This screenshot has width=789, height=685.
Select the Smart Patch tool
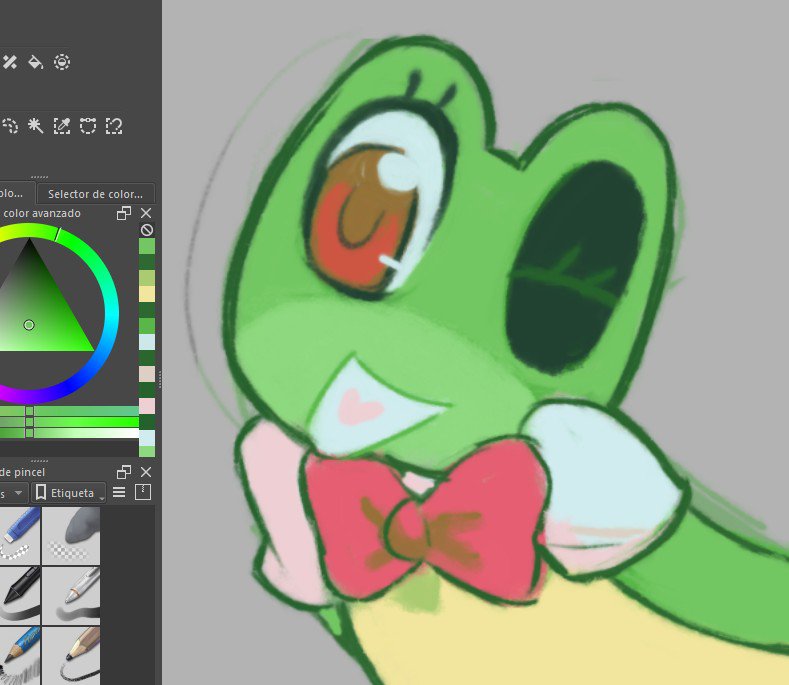pos(10,62)
